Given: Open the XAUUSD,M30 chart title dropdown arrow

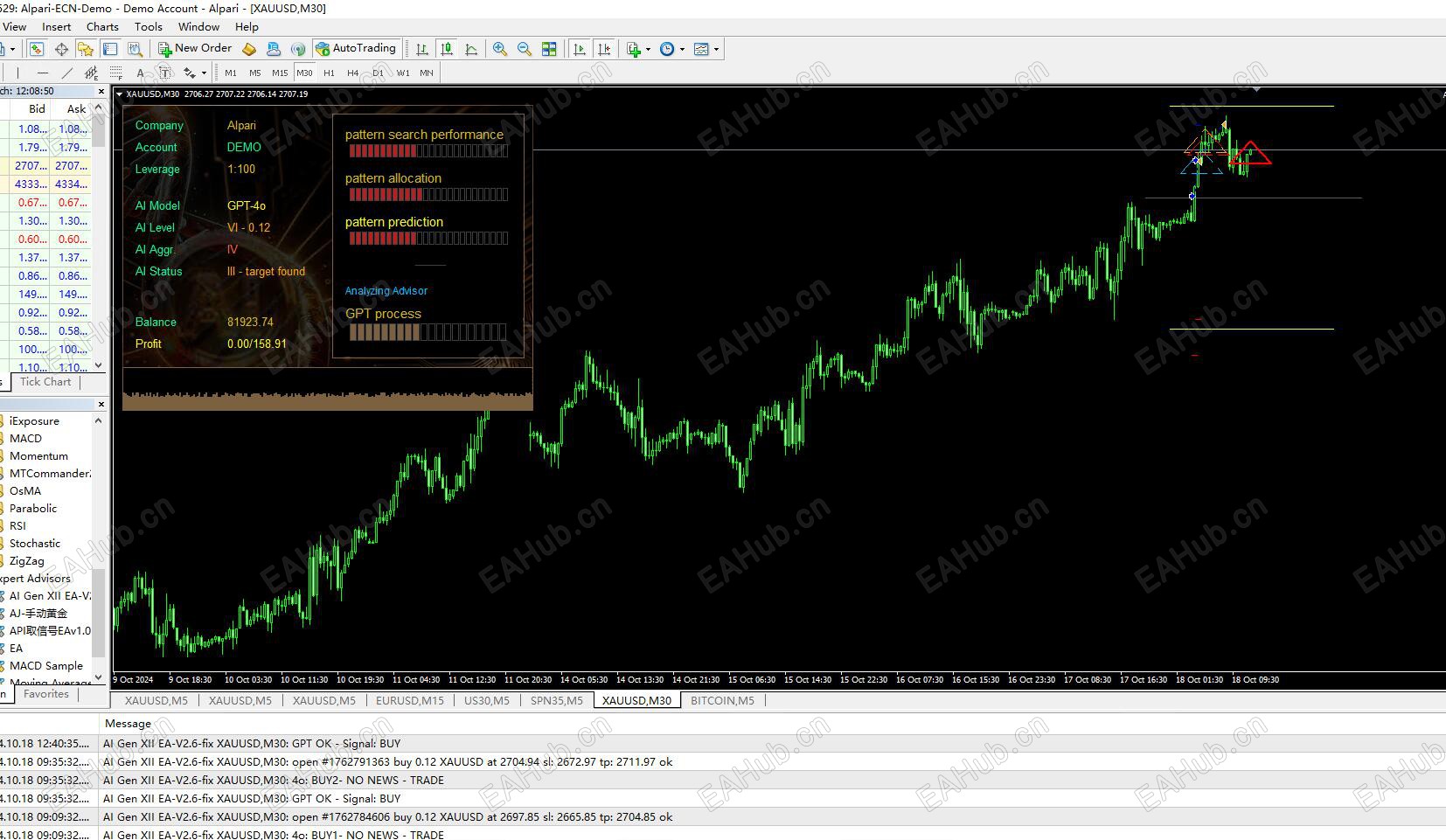Looking at the screenshot, I should tap(119, 94).
